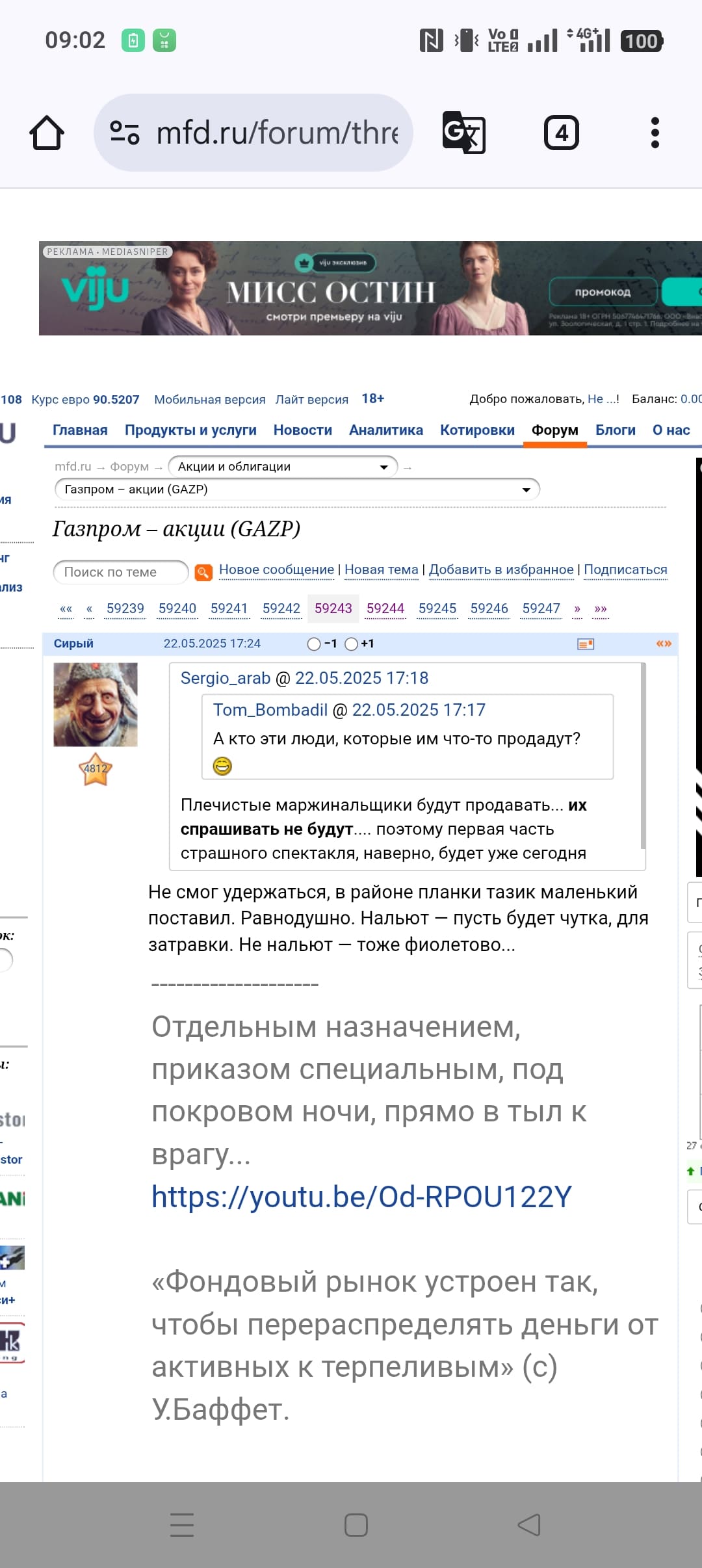This screenshot has width=702, height=1568.
Task: Tap the Google Translate icon
Action: [463, 133]
